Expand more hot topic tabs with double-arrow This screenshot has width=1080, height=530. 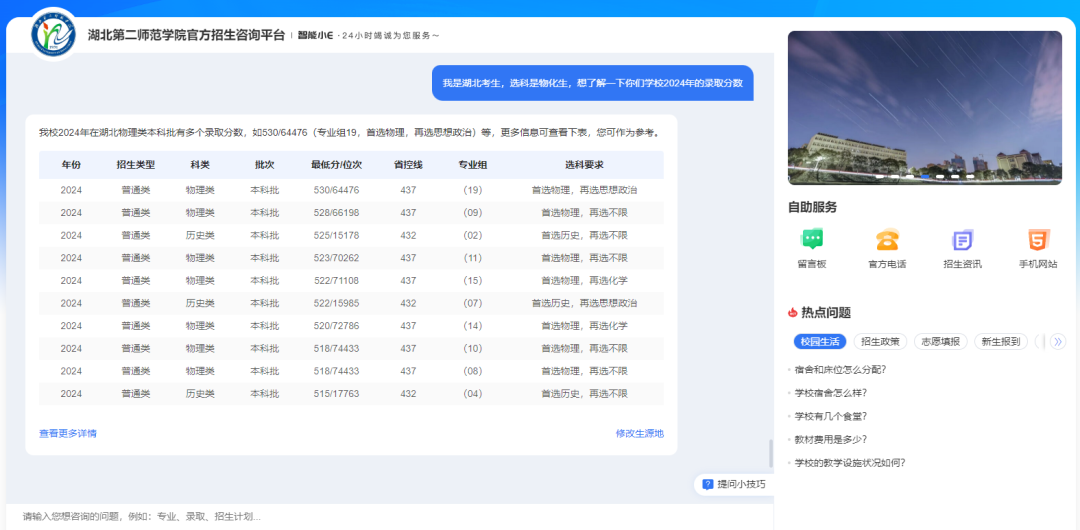click(1057, 342)
